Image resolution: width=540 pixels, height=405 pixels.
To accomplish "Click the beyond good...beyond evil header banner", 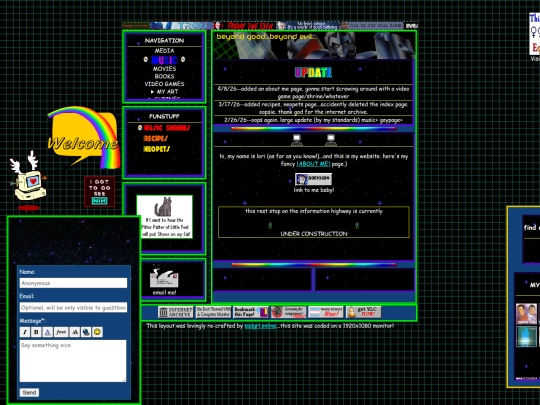I will coord(314,45).
